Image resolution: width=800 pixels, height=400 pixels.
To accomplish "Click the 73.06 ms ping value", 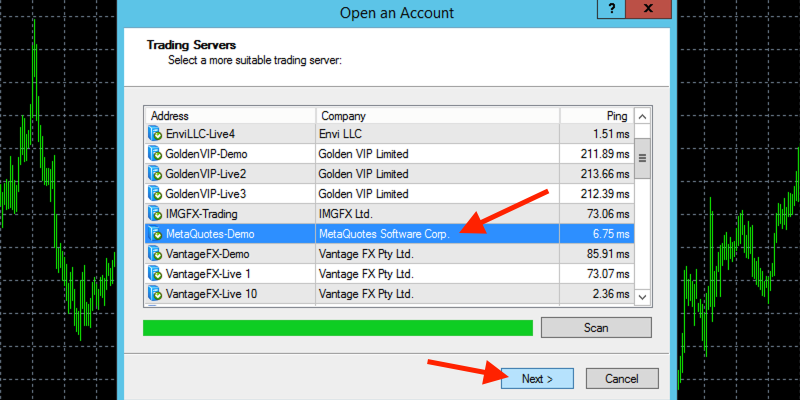I will coord(608,214).
